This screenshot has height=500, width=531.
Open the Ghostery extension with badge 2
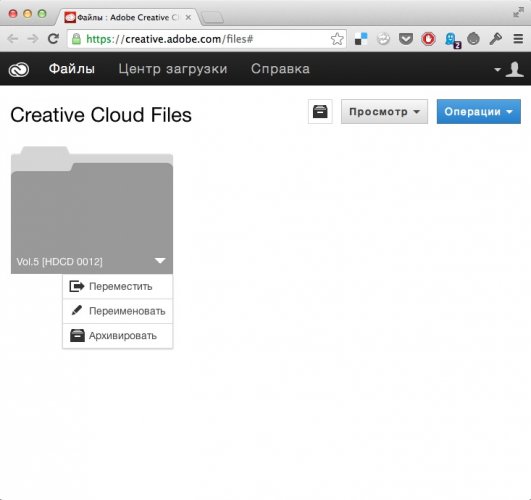coord(452,40)
